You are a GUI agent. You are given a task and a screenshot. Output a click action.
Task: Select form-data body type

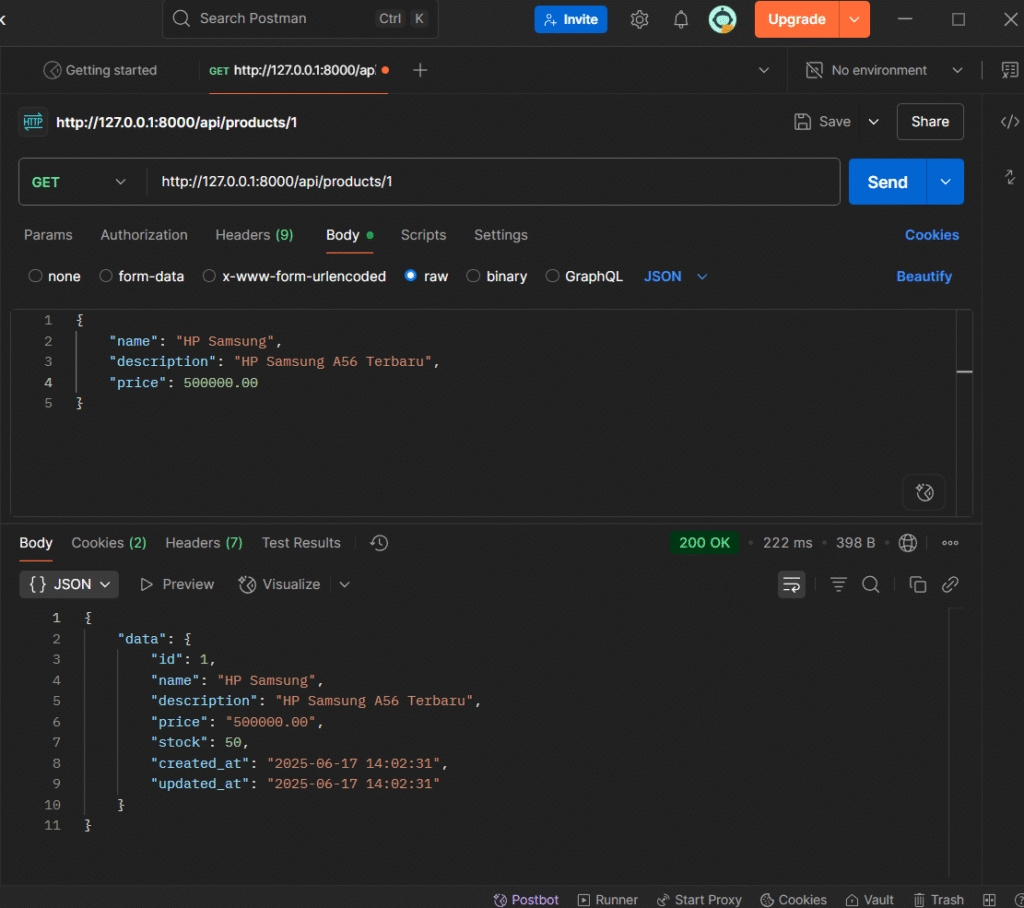tap(106, 276)
